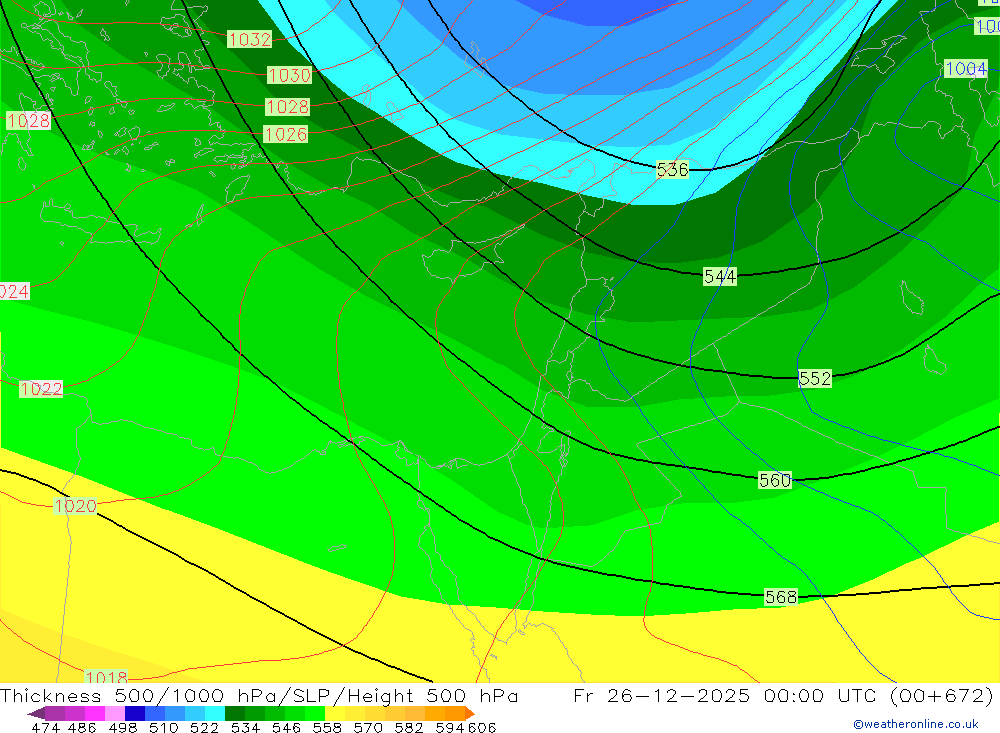Viewport: 1000px width, 733px height.
Task: Select the 1020 pressure label
Action: point(75,506)
